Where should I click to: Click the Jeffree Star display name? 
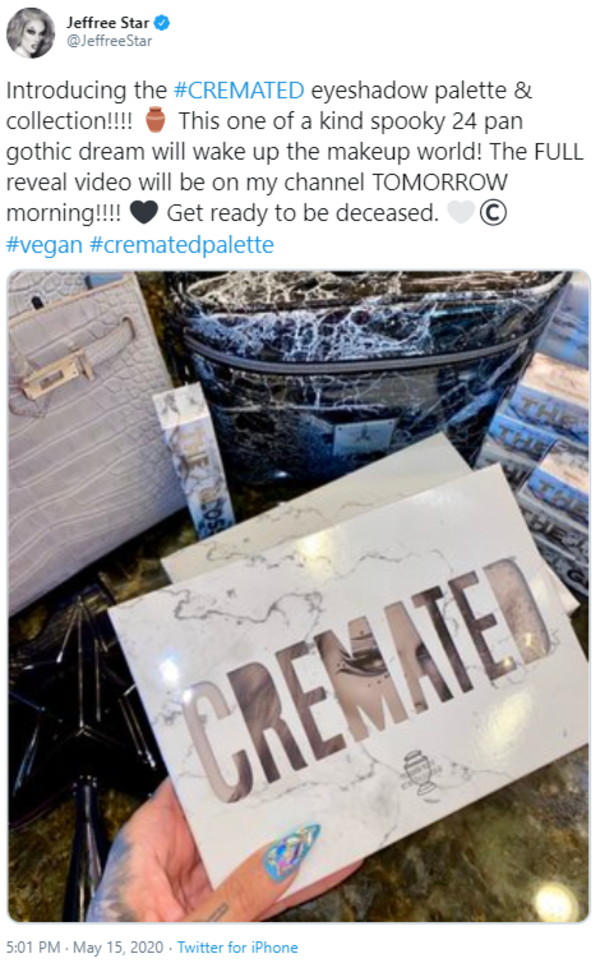click(108, 23)
